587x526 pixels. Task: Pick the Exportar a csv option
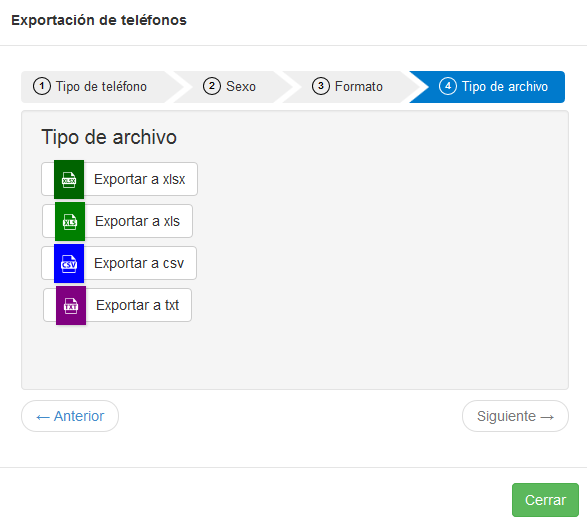[x=119, y=263]
